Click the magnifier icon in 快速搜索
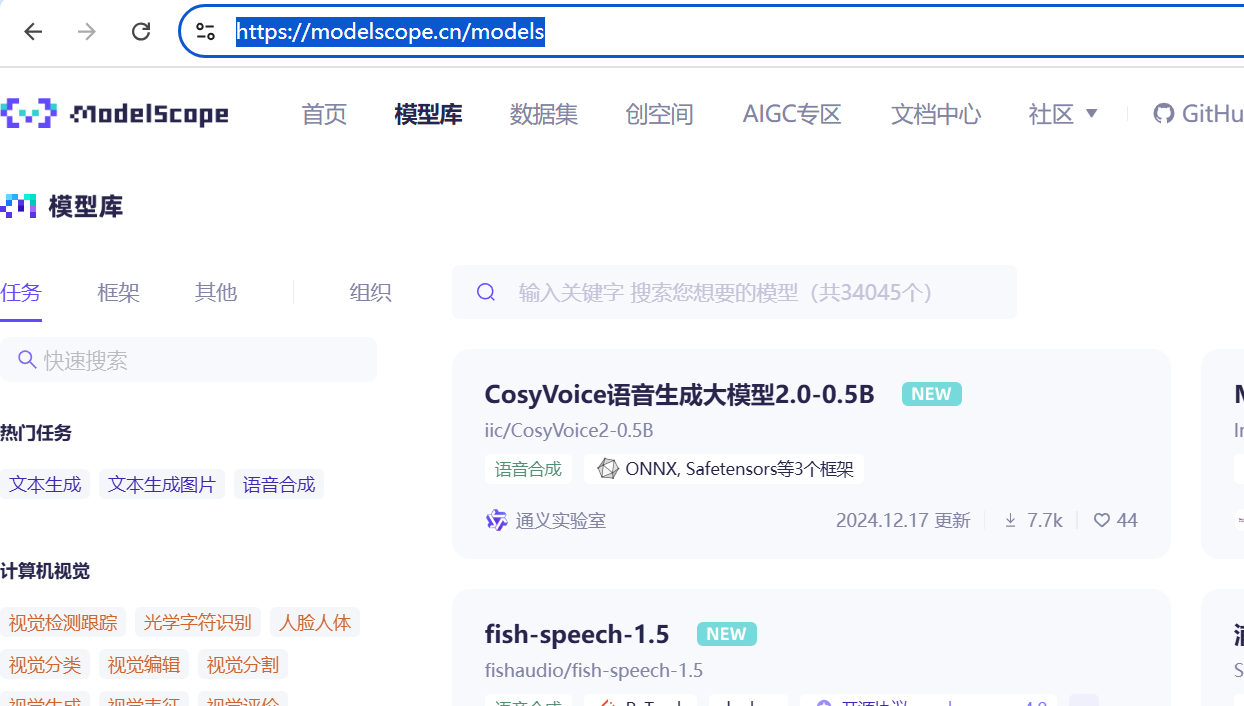Image resolution: width=1244 pixels, height=706 pixels. click(27, 360)
